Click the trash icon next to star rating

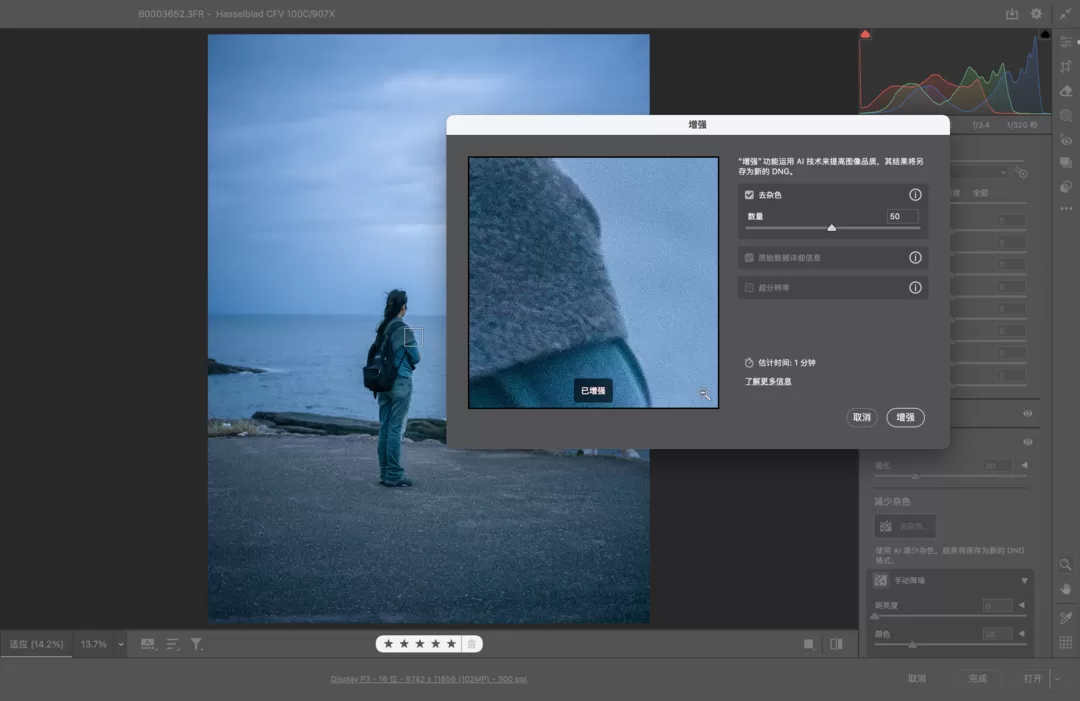[x=472, y=644]
